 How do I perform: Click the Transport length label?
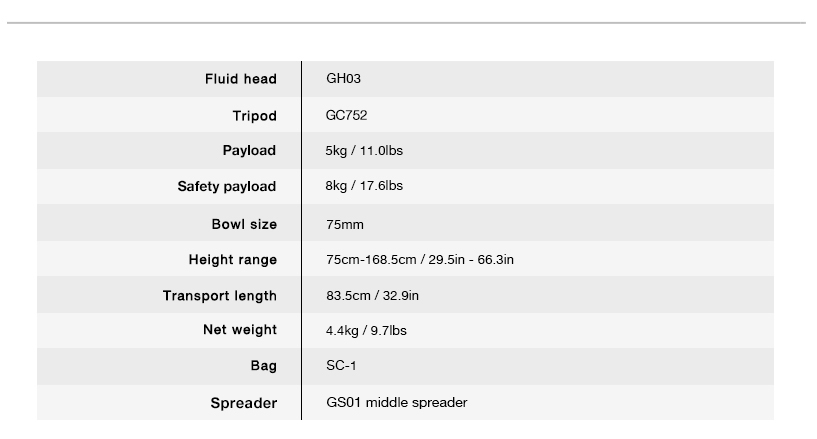(220, 296)
